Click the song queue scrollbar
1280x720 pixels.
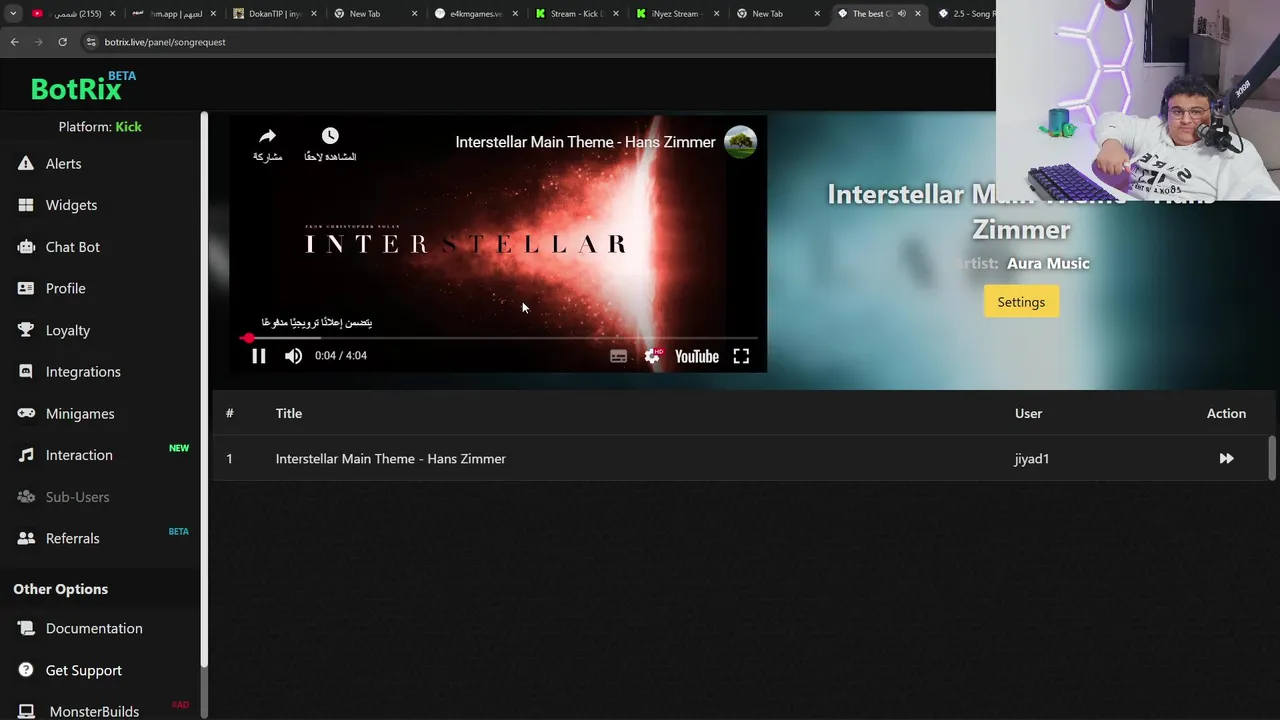coord(1272,458)
